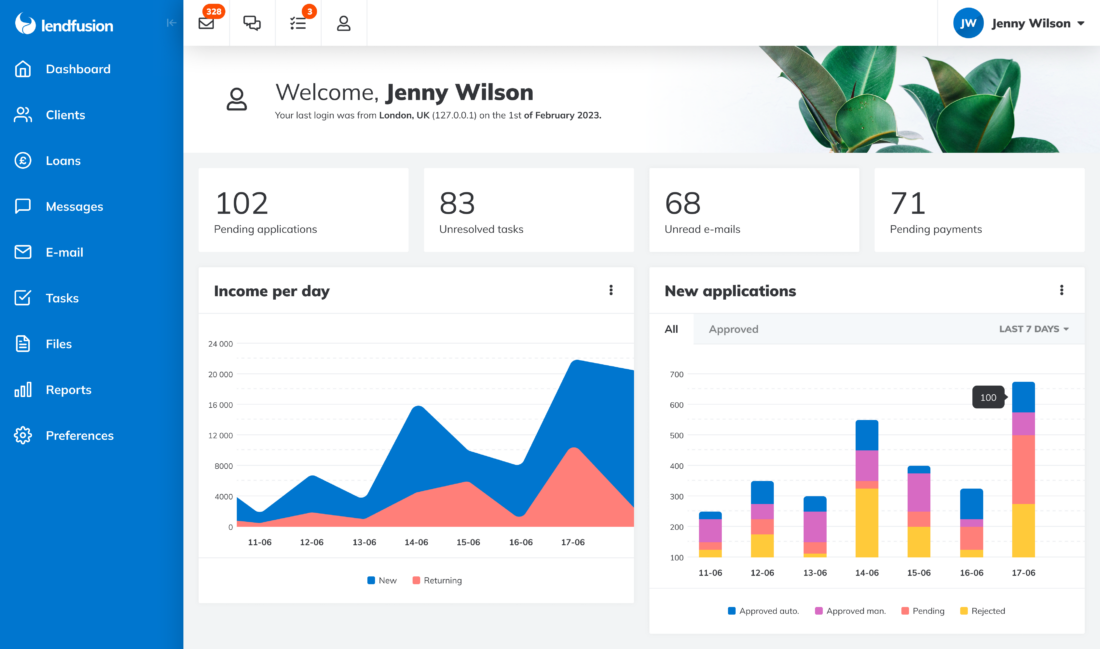Open Files via the document sidebar icon
1100x649 pixels.
tap(23, 343)
